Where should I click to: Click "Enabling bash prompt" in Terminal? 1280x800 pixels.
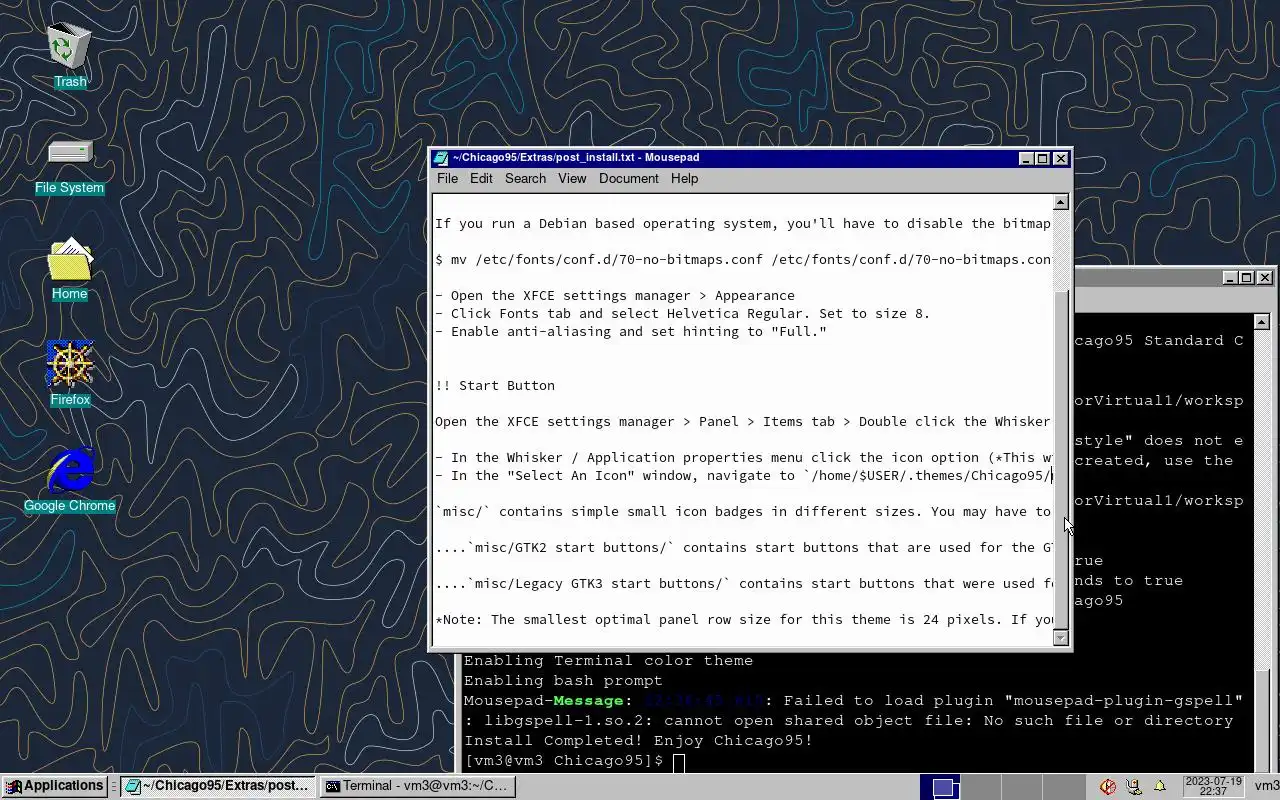(x=563, y=680)
